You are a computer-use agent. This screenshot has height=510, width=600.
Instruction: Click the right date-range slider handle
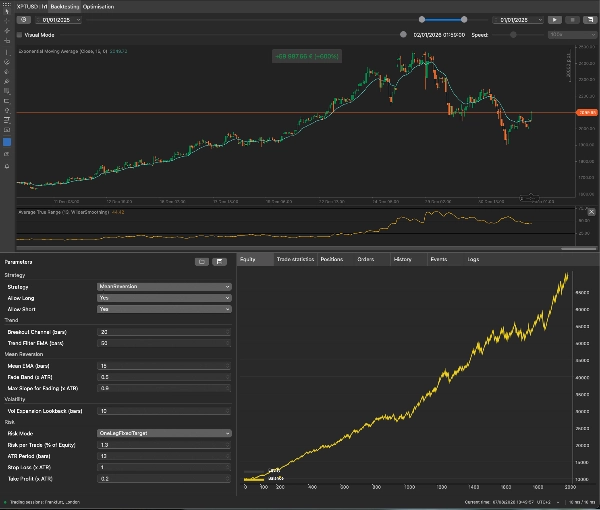[x=464, y=20]
